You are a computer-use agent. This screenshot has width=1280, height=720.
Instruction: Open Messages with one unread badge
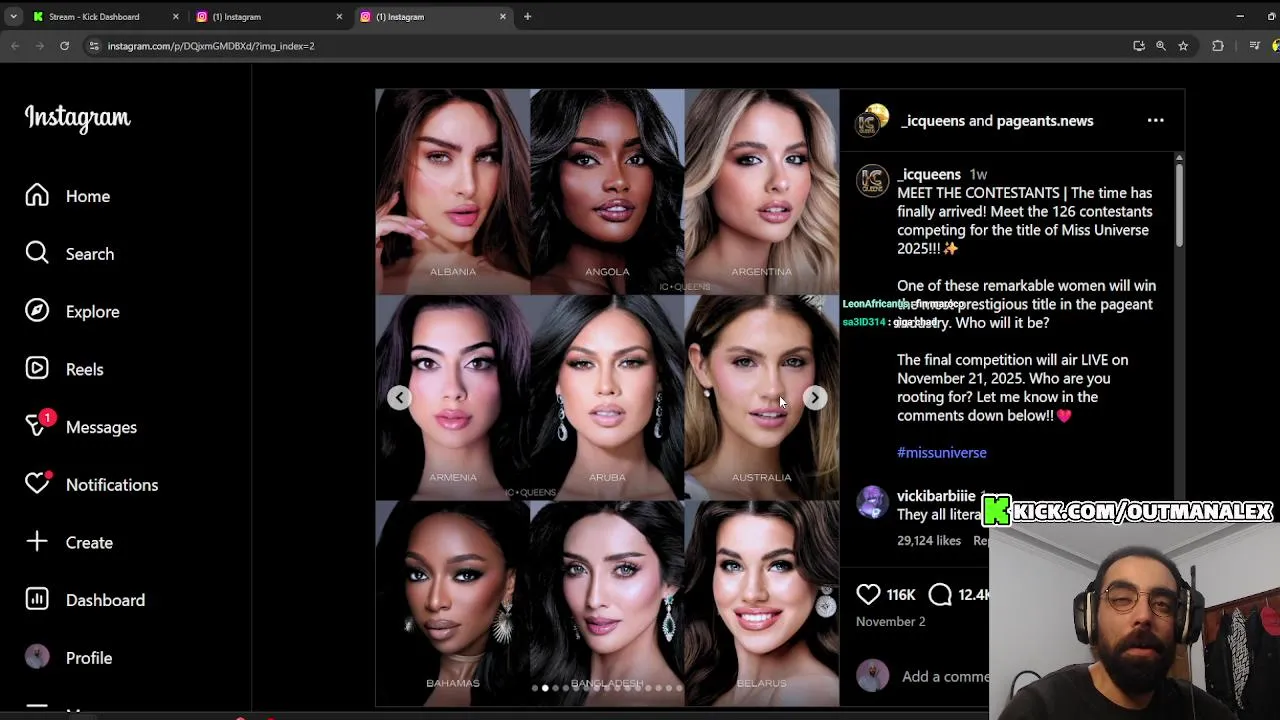81,427
